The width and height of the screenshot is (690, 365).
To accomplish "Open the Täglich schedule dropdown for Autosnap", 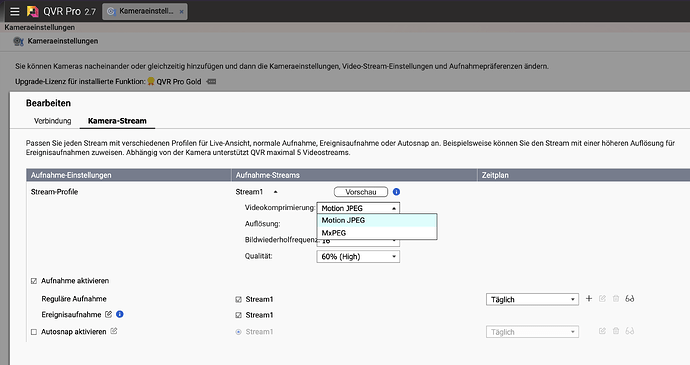I will 532,332.
